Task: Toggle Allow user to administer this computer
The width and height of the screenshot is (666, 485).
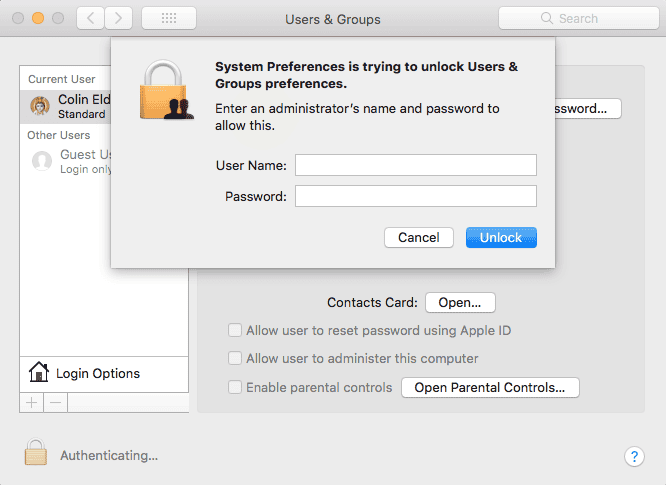Action: pyautogui.click(x=235, y=358)
